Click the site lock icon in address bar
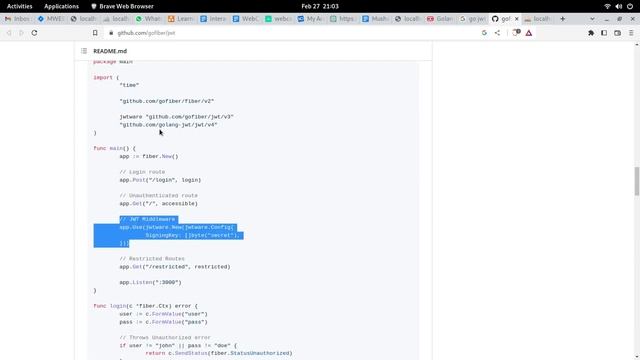This screenshot has width=640, height=360. tap(111, 33)
